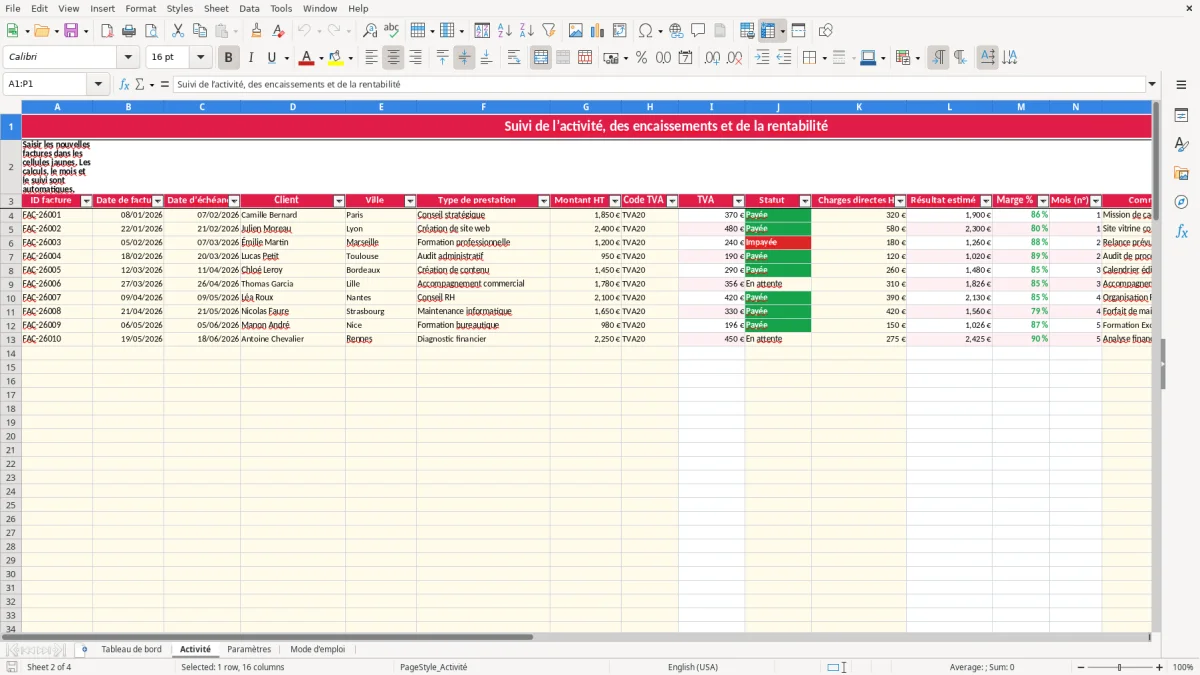Screen dimensions: 1200x675
Task: Click the horizontal scrollbar
Action: (x=270, y=636)
